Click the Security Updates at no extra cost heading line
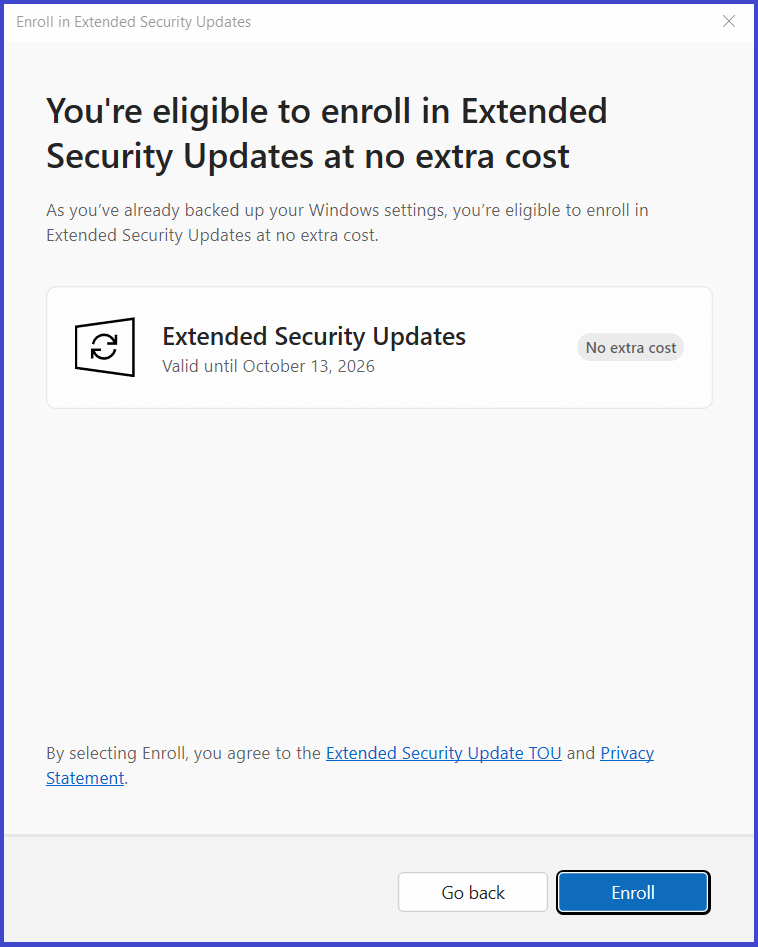The height and width of the screenshot is (947, 758). [x=308, y=157]
